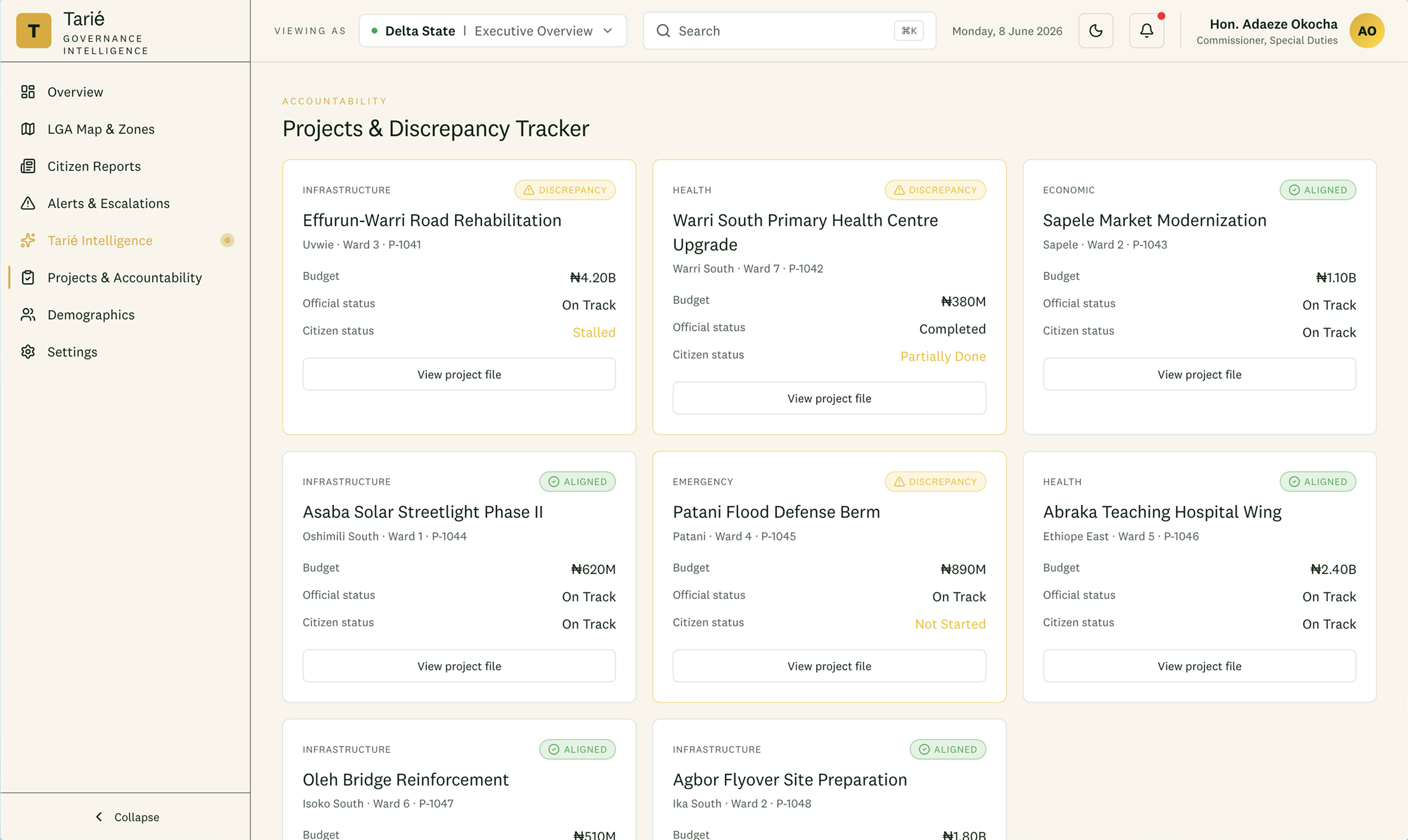Click the ₦2.40B budget value
The height and width of the screenshot is (840, 1408).
[1333, 569]
